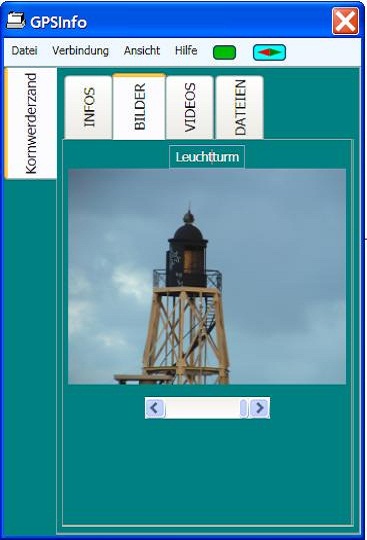Switch to the BILDER tab

click(x=139, y=106)
